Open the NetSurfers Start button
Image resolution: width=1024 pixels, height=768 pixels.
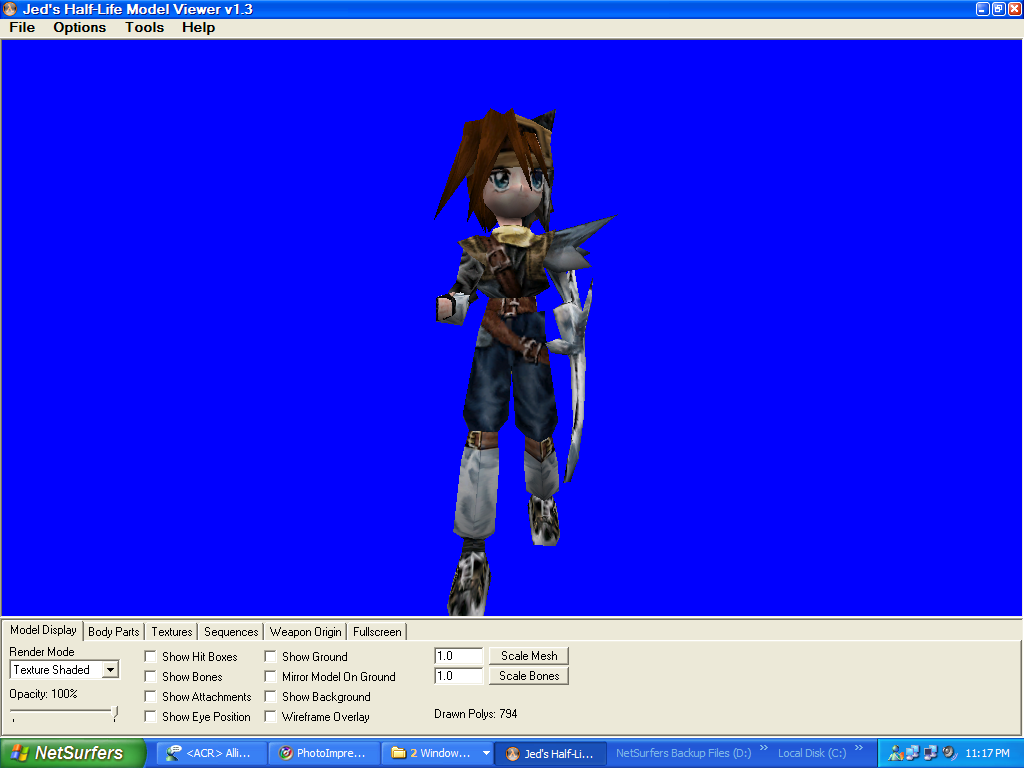72,753
